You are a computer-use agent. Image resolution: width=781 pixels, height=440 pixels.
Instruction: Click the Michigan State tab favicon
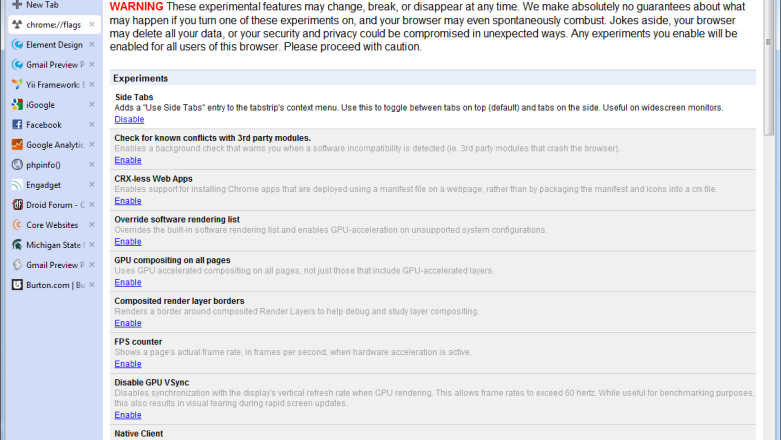pyautogui.click(x=17, y=245)
